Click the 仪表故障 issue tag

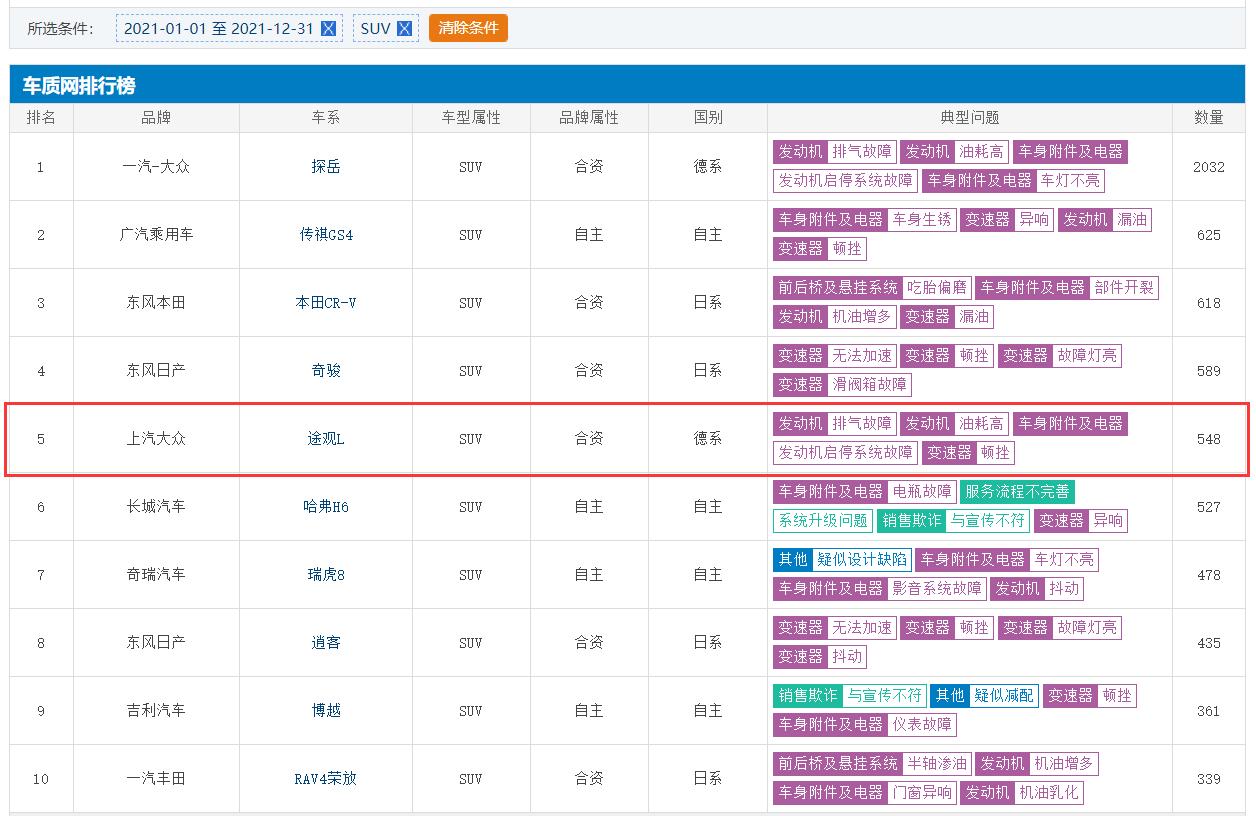[x=922, y=725]
